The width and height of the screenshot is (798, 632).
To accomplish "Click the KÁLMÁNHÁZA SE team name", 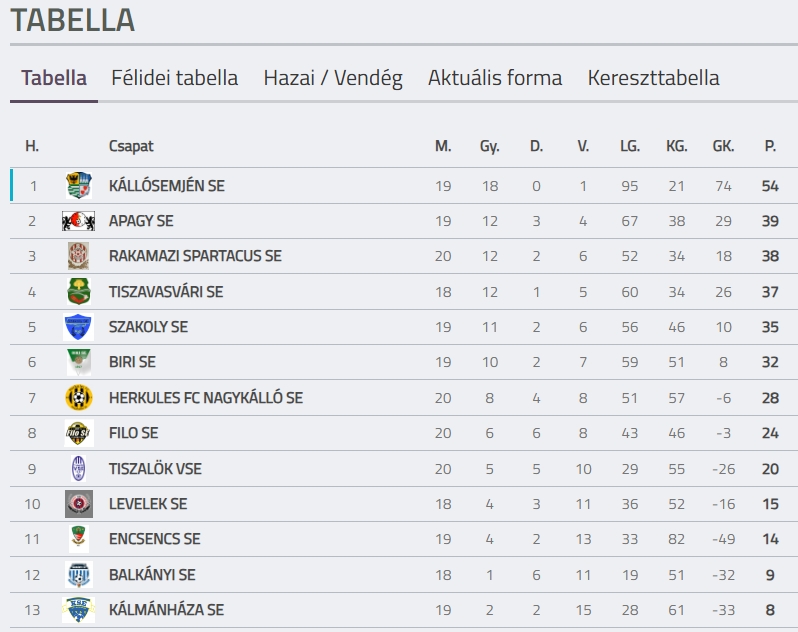I will tap(166, 610).
